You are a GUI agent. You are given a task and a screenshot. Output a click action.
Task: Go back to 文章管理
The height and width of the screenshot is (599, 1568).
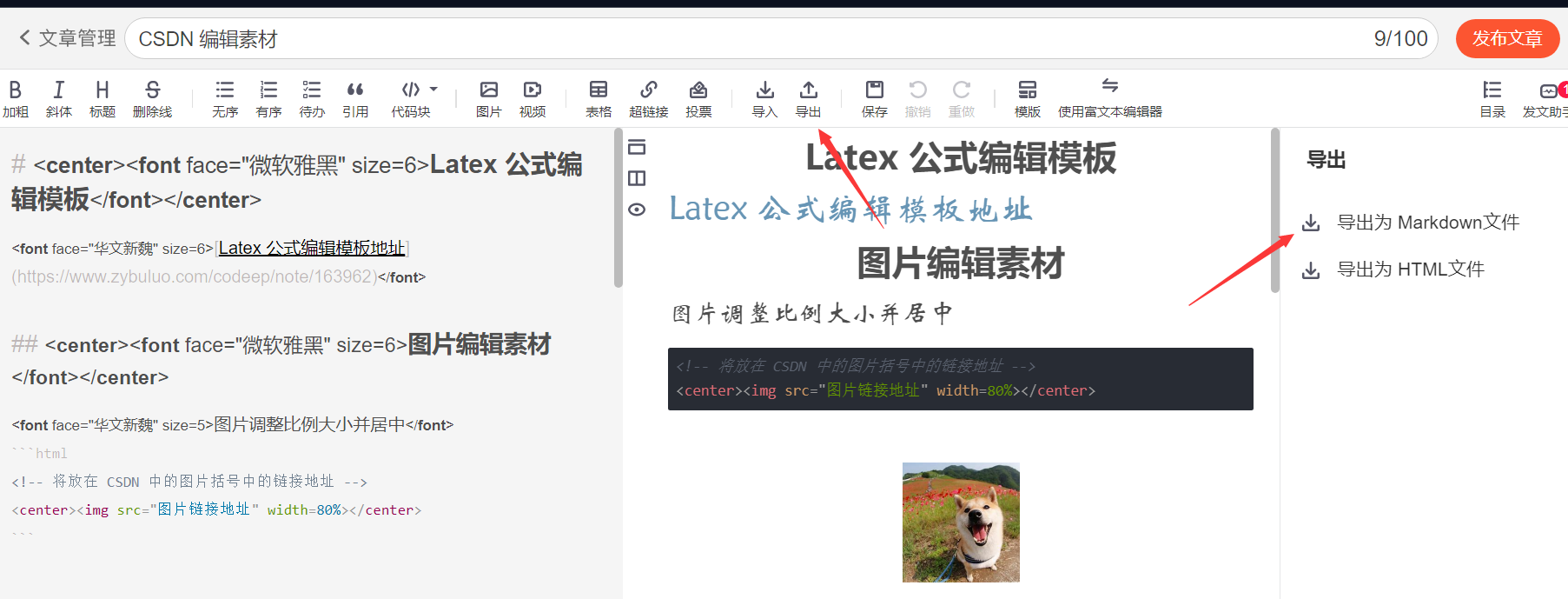[68, 38]
